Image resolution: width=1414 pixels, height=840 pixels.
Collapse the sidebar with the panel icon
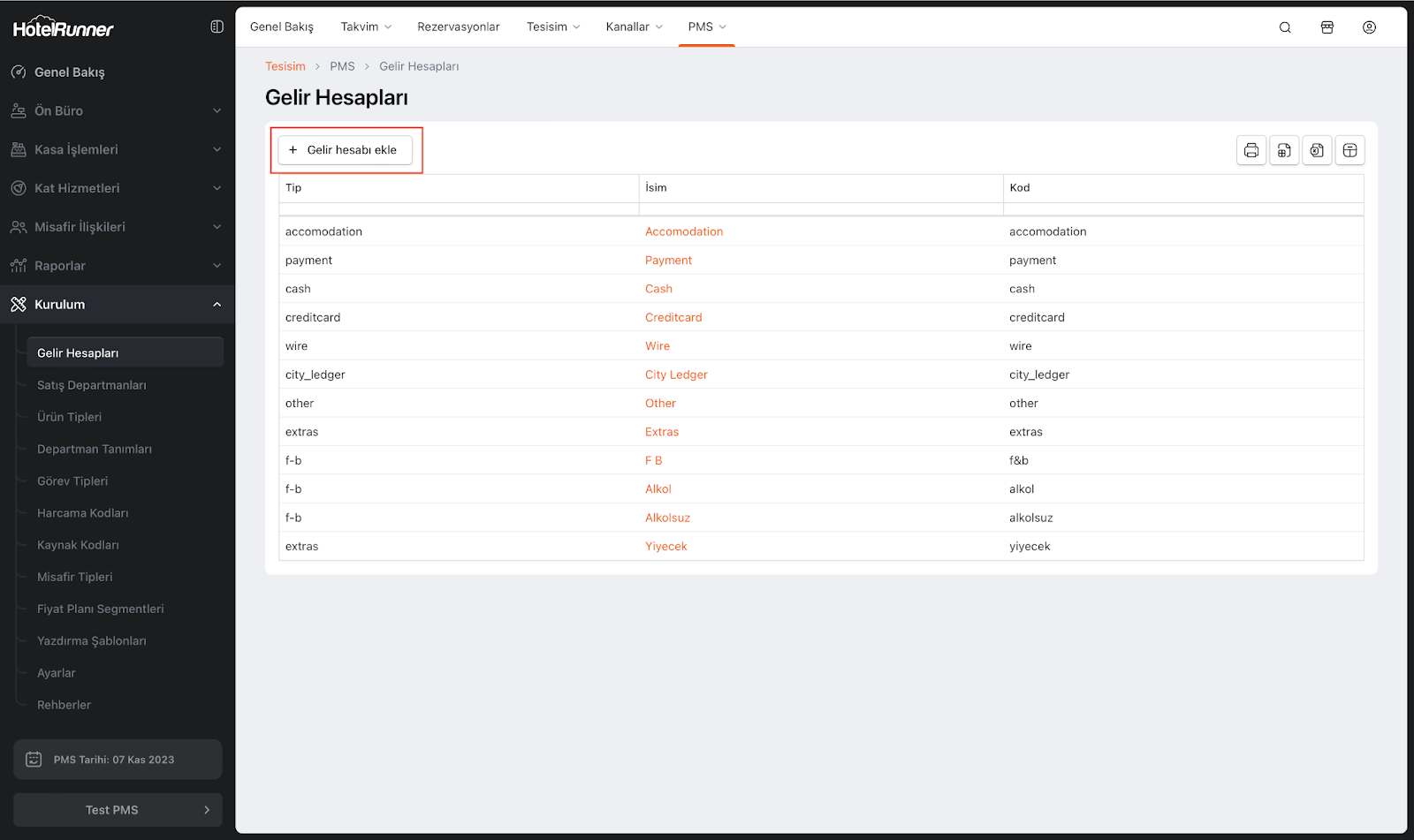point(217,26)
